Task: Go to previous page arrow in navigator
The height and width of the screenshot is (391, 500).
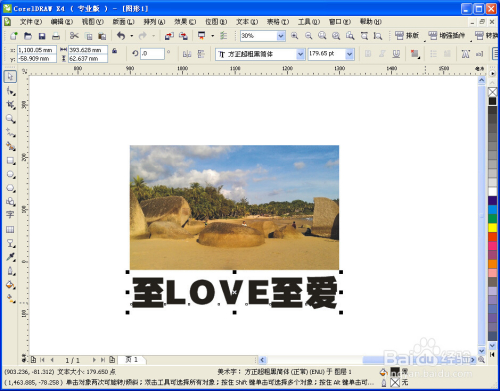Action: [52, 360]
